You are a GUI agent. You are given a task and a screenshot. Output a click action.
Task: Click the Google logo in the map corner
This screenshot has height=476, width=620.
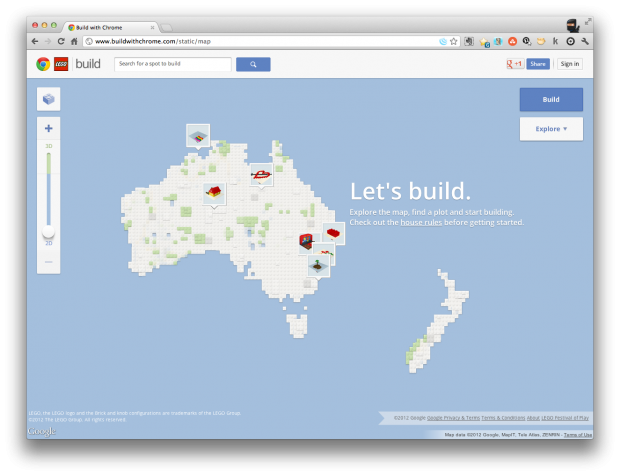42,431
